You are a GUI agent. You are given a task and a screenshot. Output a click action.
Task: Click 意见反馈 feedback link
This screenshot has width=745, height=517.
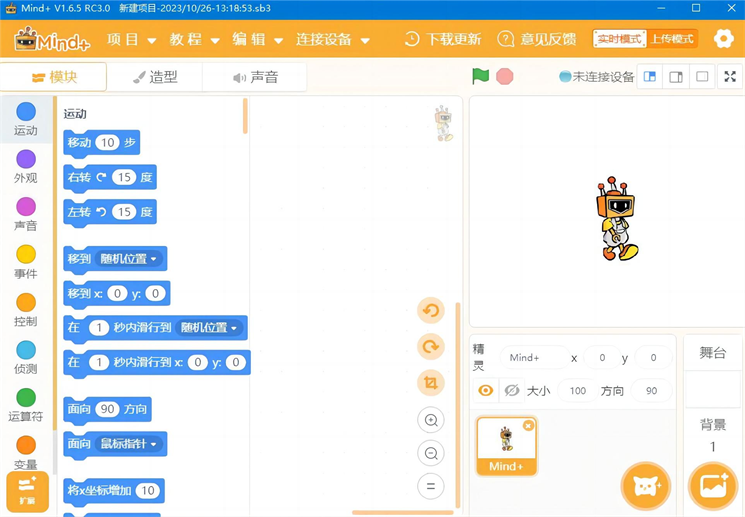coord(538,39)
